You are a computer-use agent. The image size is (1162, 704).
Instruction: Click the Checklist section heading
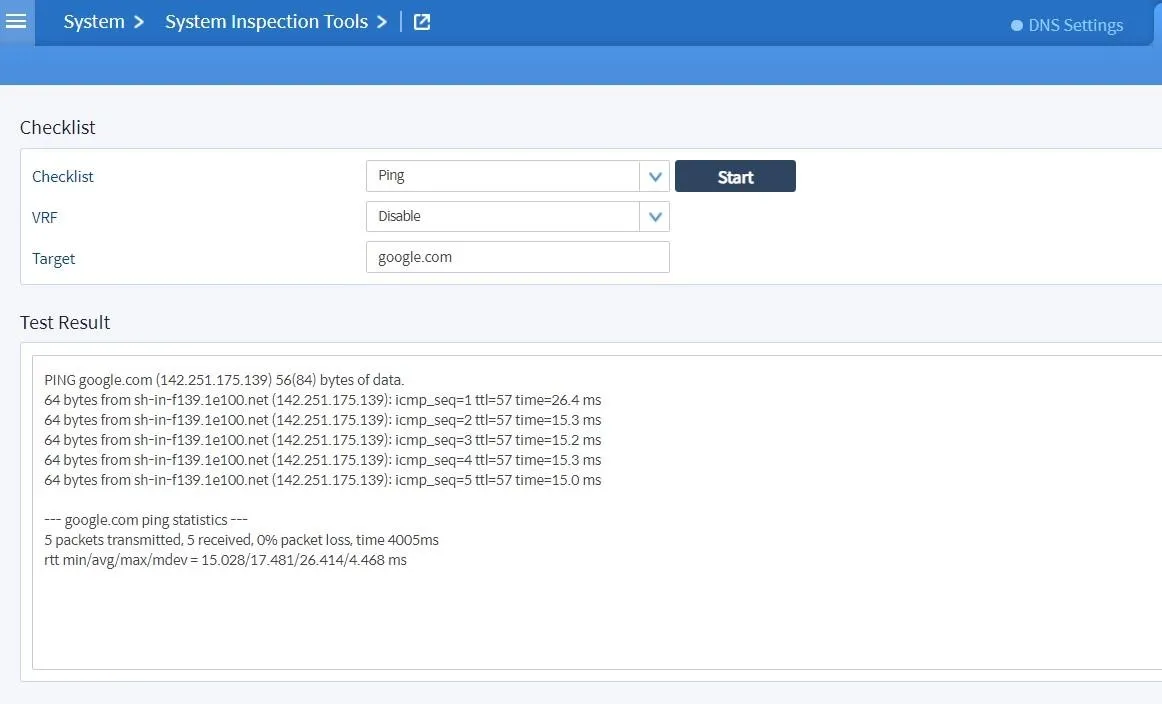pos(57,127)
